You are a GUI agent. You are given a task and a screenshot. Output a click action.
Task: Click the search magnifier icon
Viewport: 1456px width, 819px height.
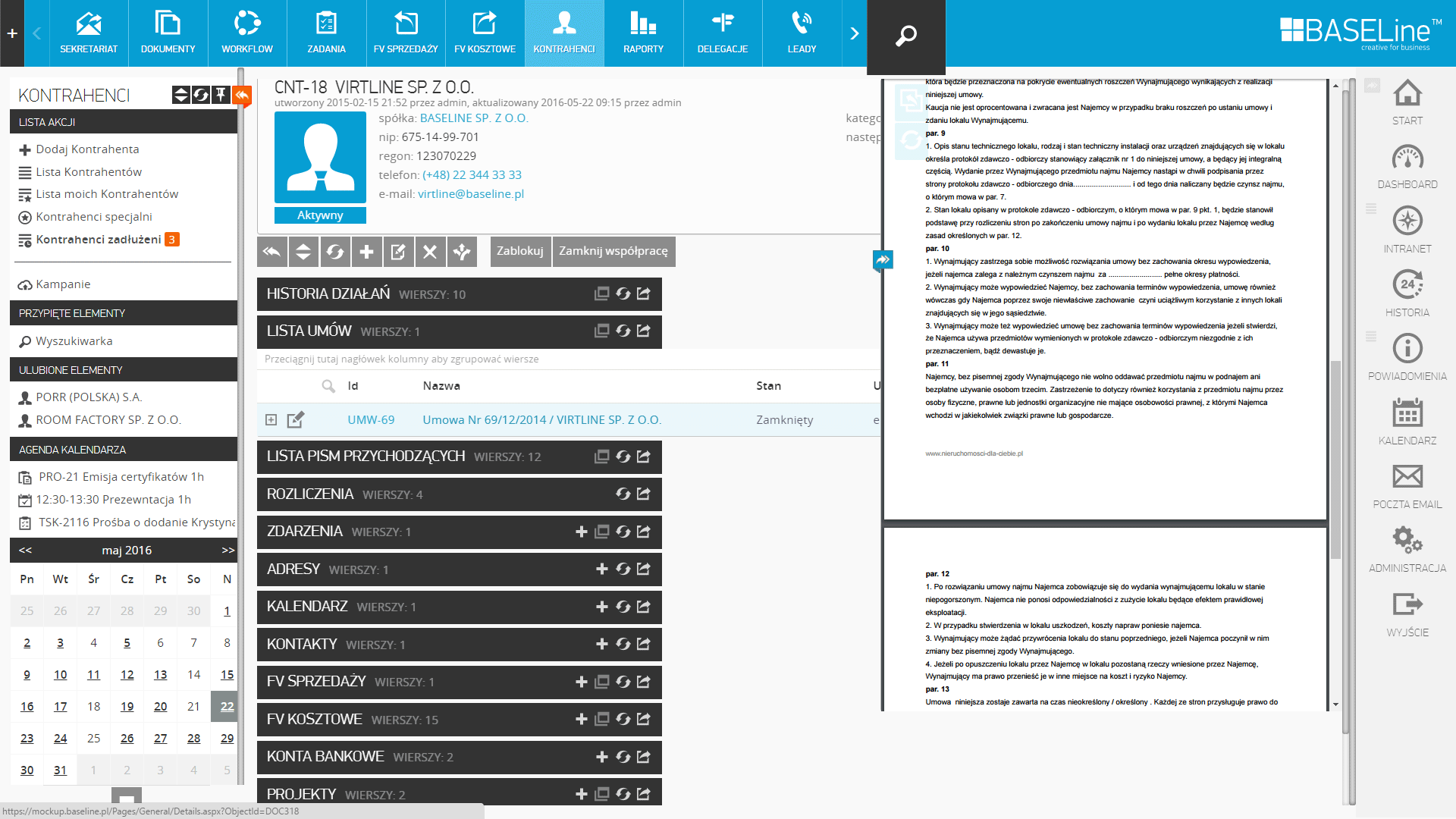pos(906,35)
